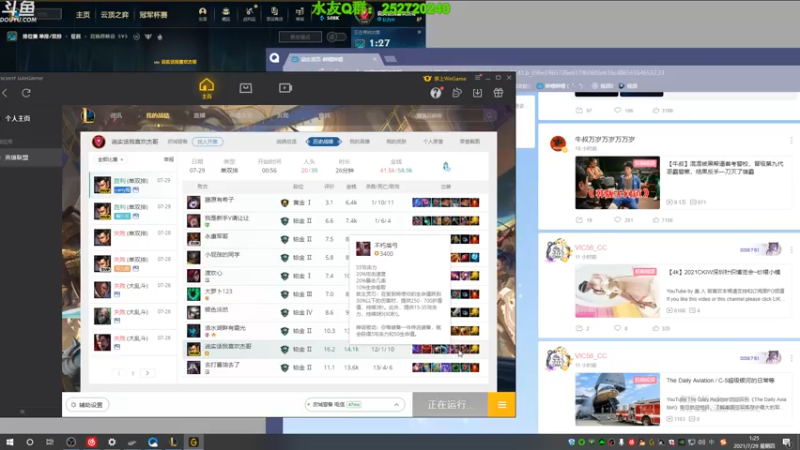Select 个人主页 in WeGame sidebar
The image size is (800, 450).
(x=17, y=118)
